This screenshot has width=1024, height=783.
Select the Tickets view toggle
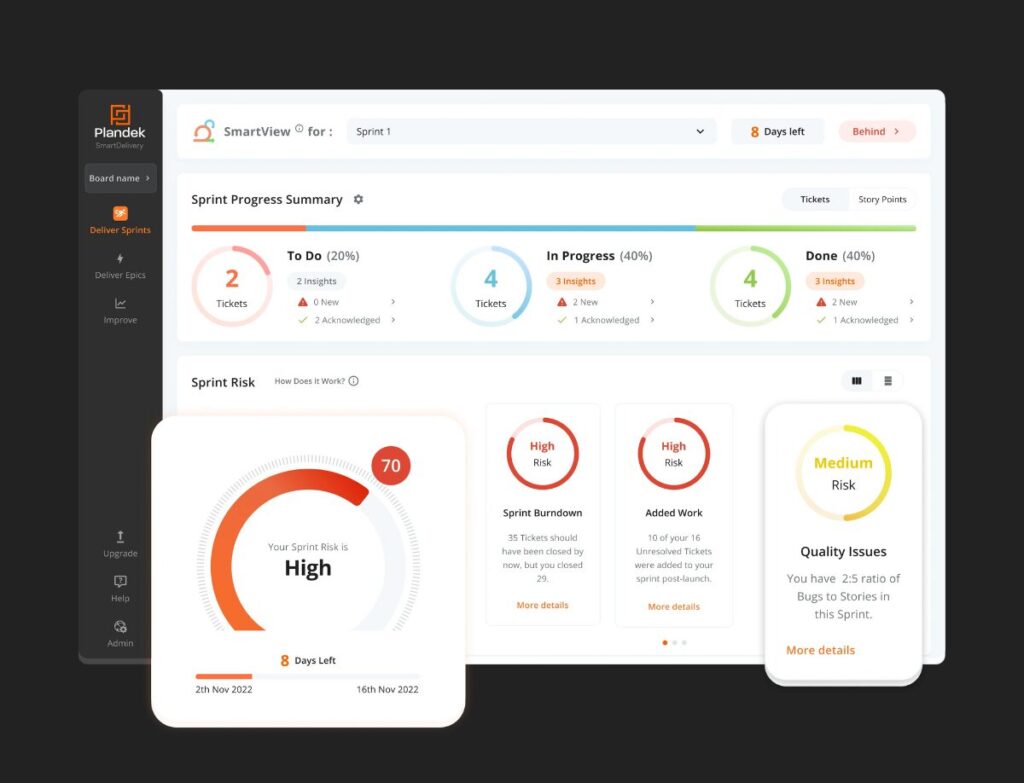(x=815, y=200)
